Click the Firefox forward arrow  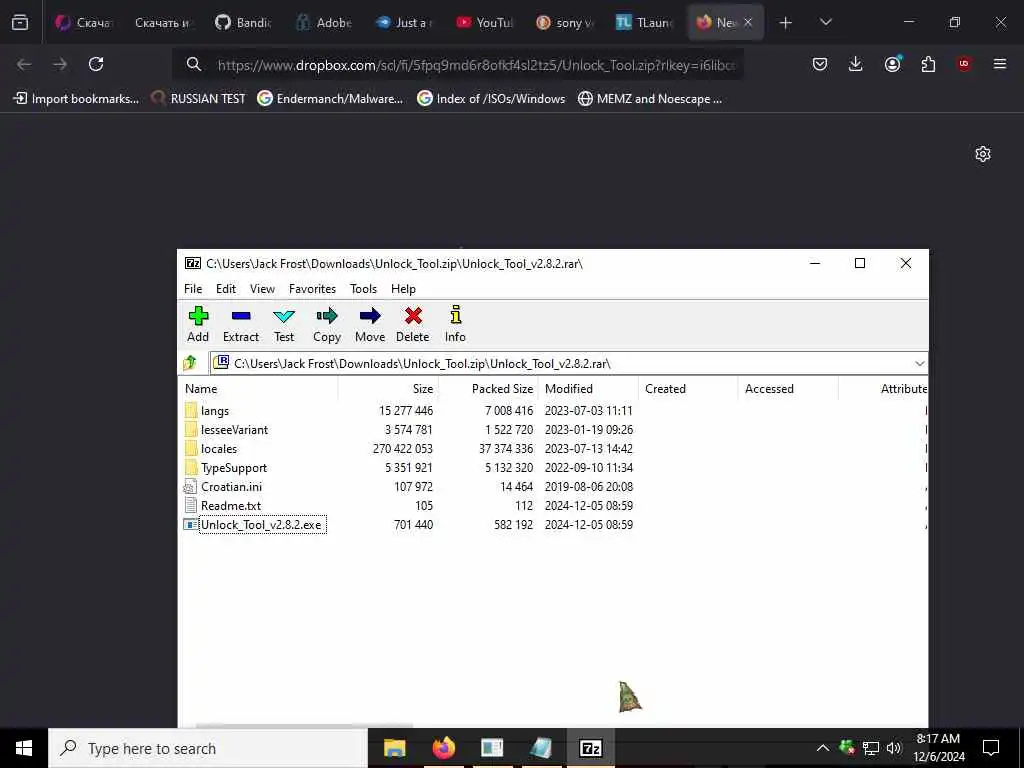60,64
